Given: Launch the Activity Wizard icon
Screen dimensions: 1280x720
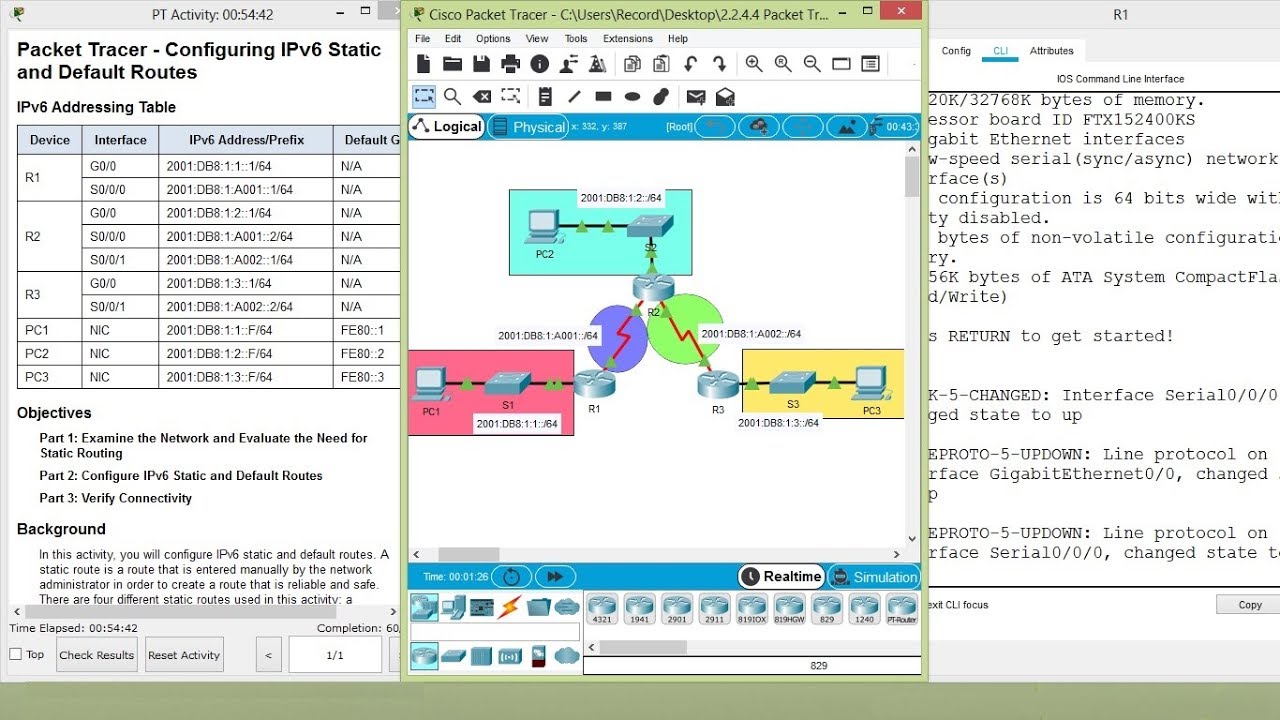Looking at the screenshot, I should tap(598, 64).
